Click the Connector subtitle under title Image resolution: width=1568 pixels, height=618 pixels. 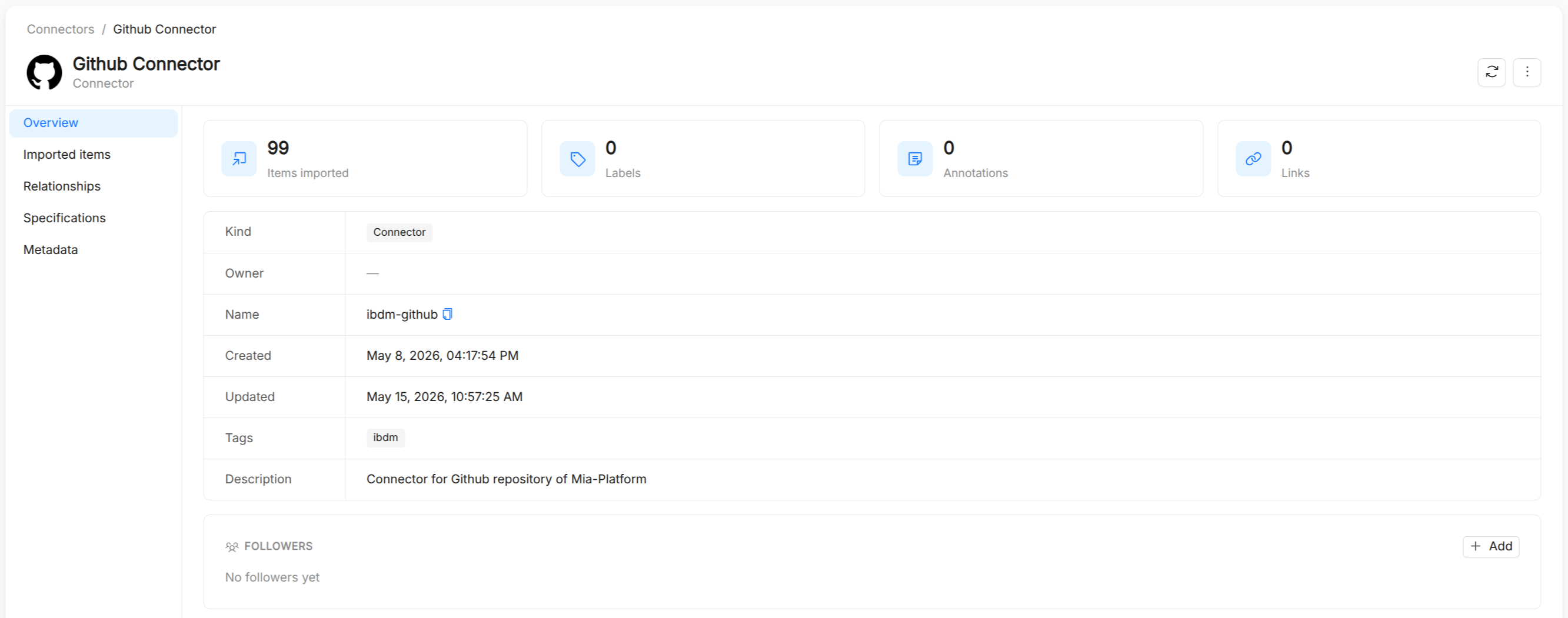click(x=103, y=83)
